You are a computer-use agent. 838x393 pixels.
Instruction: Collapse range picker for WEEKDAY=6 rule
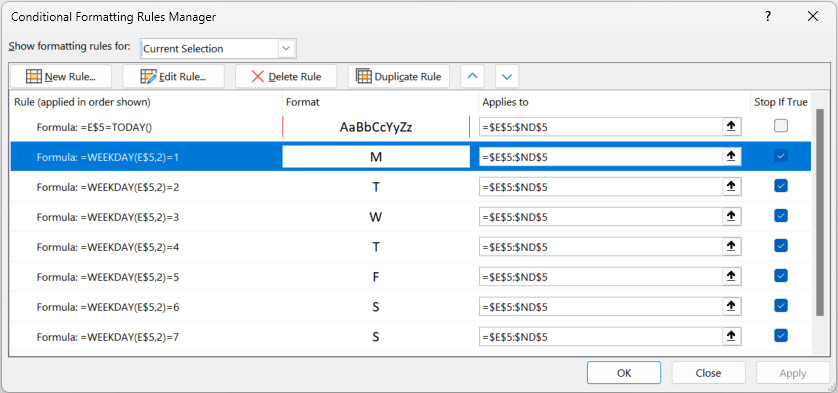coord(732,306)
